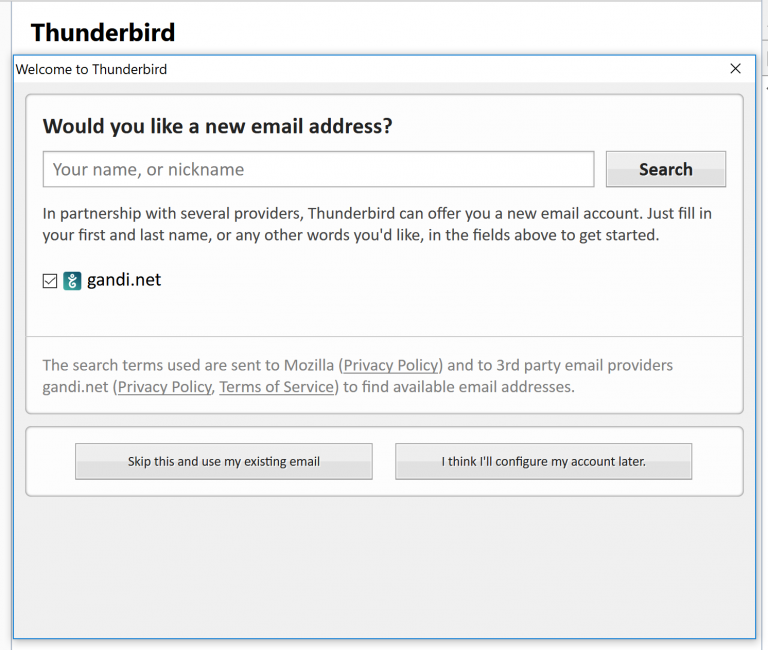The image size is (768, 650).
Task: Close the Welcome to Thunderbird dialog
Action: click(x=735, y=69)
